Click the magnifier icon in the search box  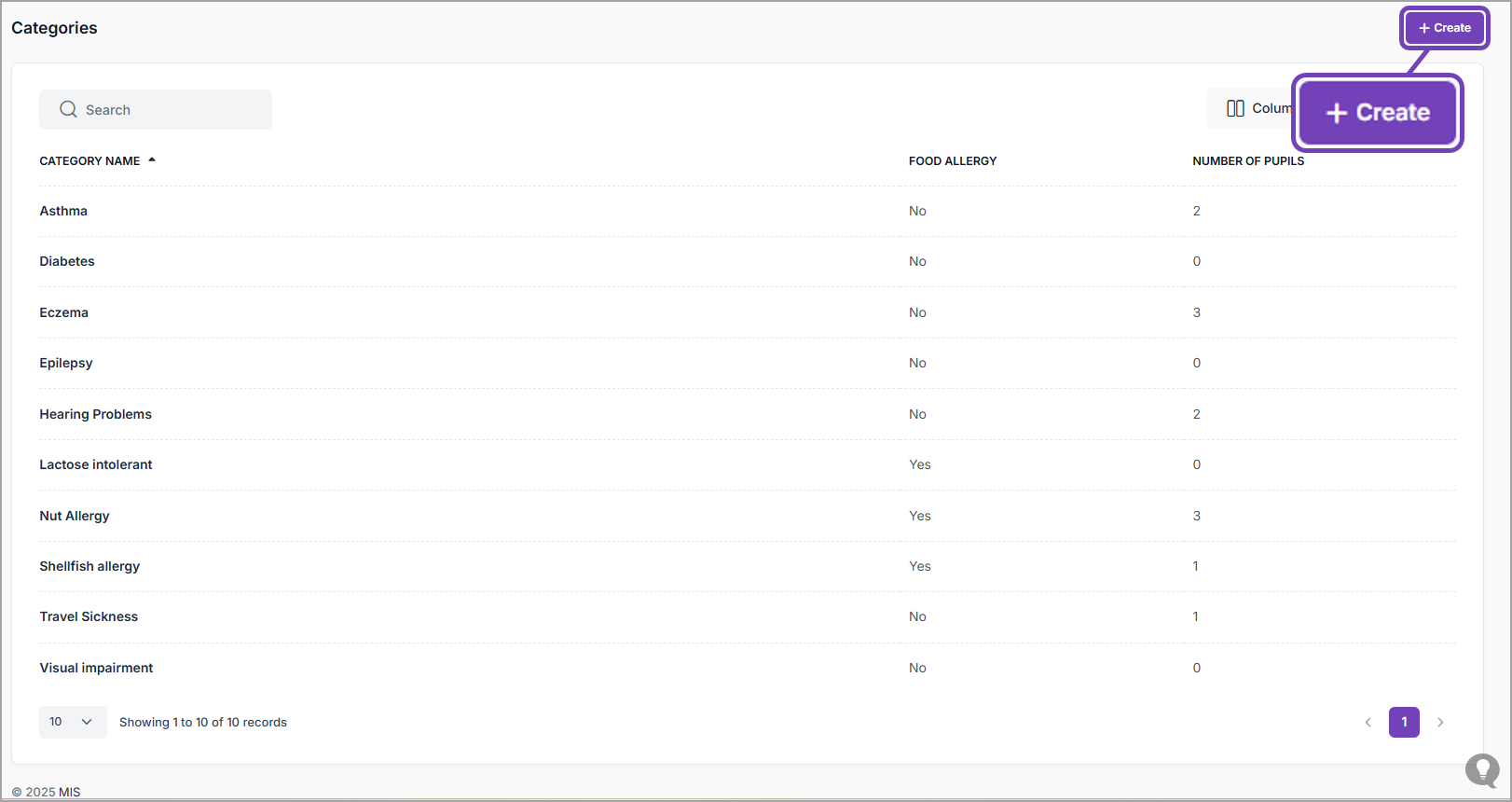tap(68, 109)
